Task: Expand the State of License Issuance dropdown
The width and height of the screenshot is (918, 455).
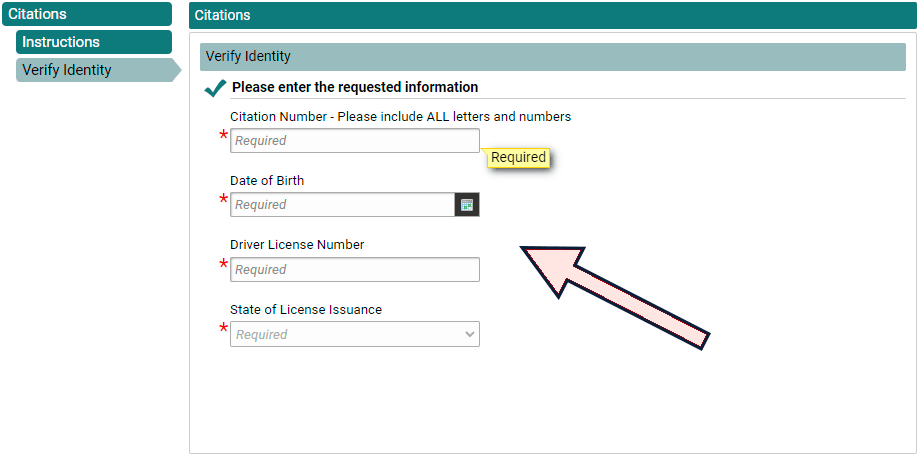Action: click(355, 334)
